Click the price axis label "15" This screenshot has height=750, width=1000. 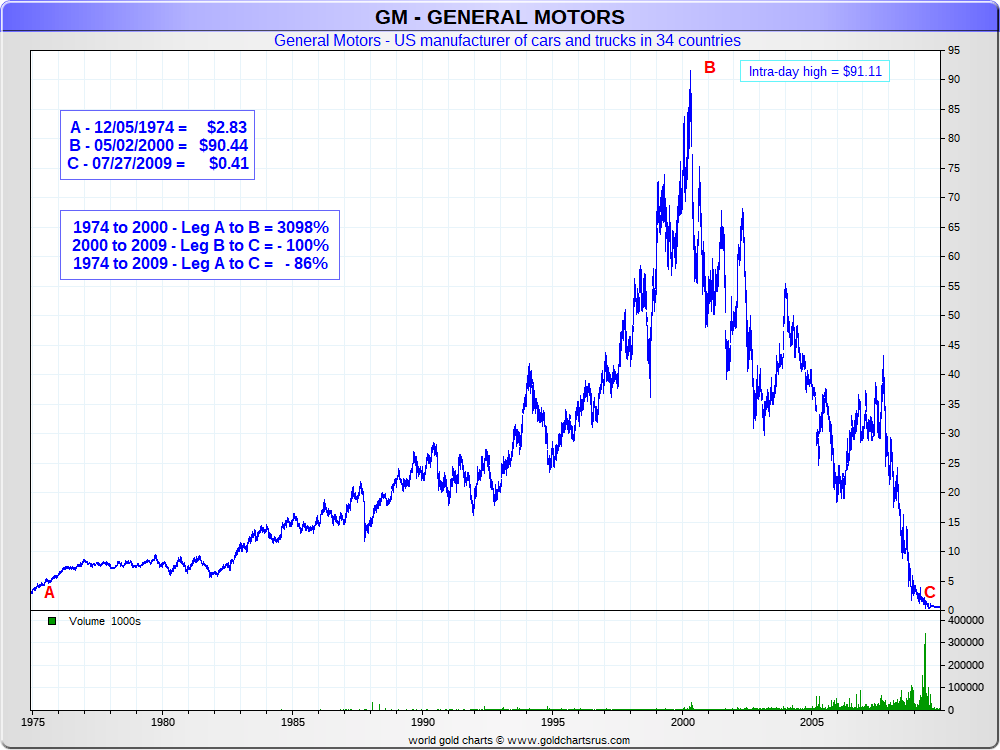[x=954, y=522]
